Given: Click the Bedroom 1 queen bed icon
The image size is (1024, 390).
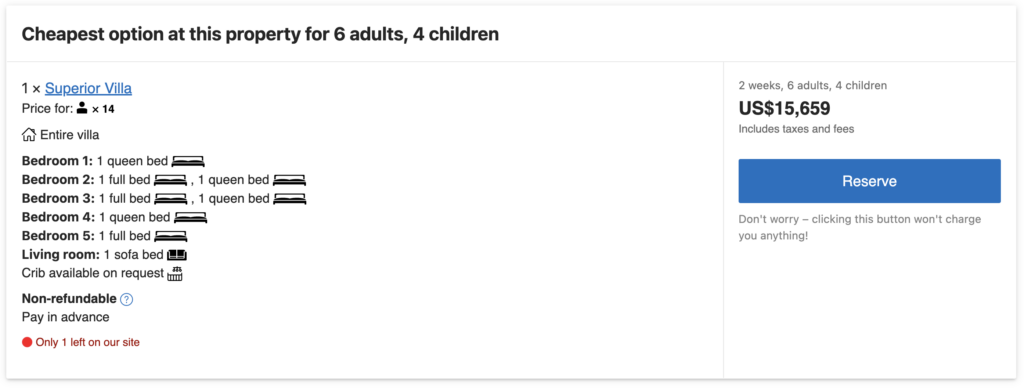Looking at the screenshot, I should pyautogui.click(x=188, y=161).
